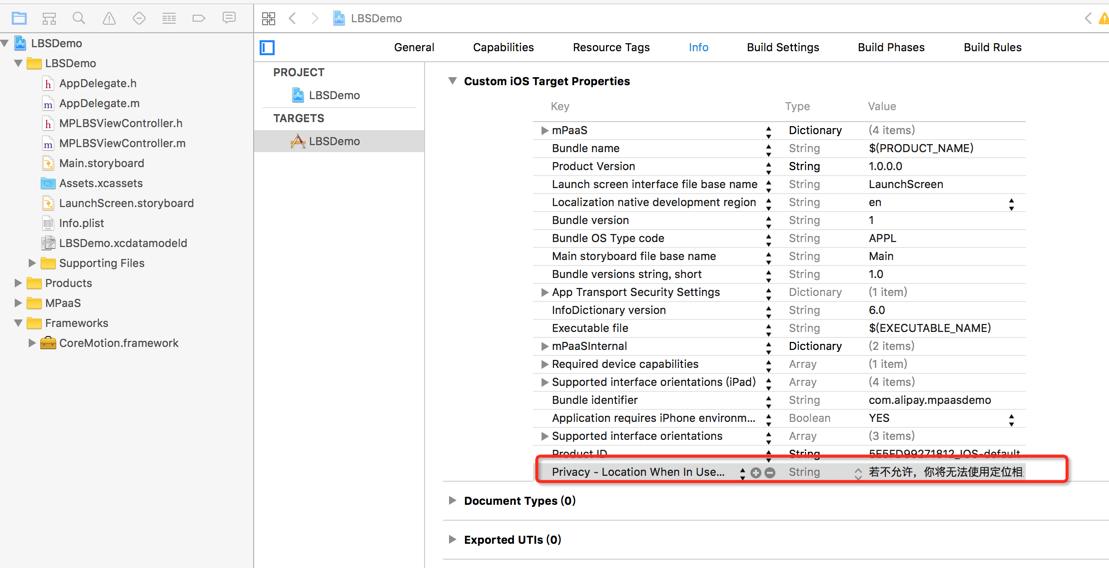Expand the Exported UTIs section
The image size is (1109, 568).
[453, 540]
